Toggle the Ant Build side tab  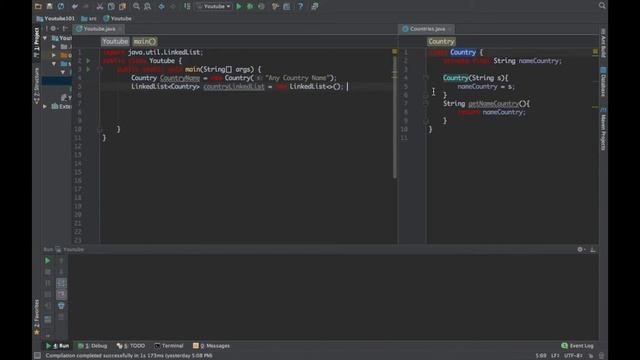(x=603, y=43)
